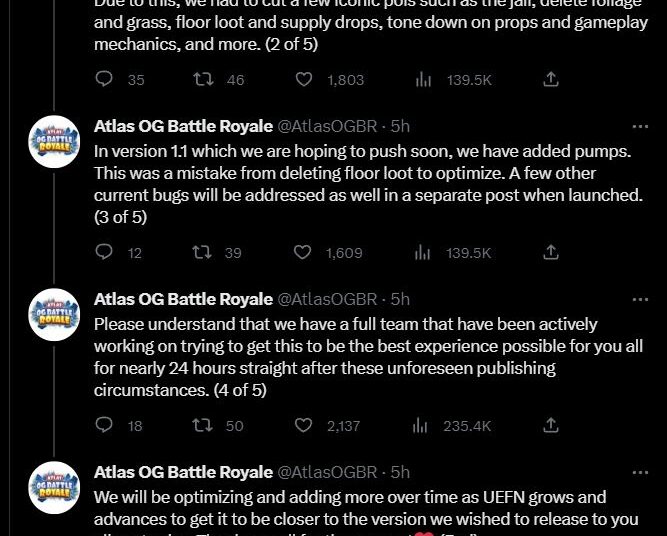667x536 pixels.
Task: Open Atlas OG Battle Royale profile name on (3 of 5) tweet
Action: coord(182,127)
